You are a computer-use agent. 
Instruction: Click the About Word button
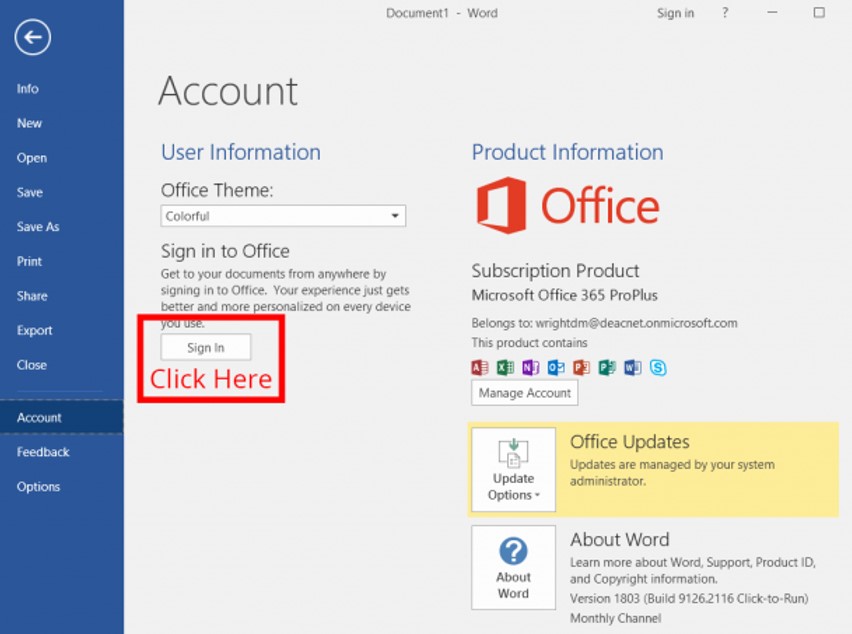pos(513,567)
